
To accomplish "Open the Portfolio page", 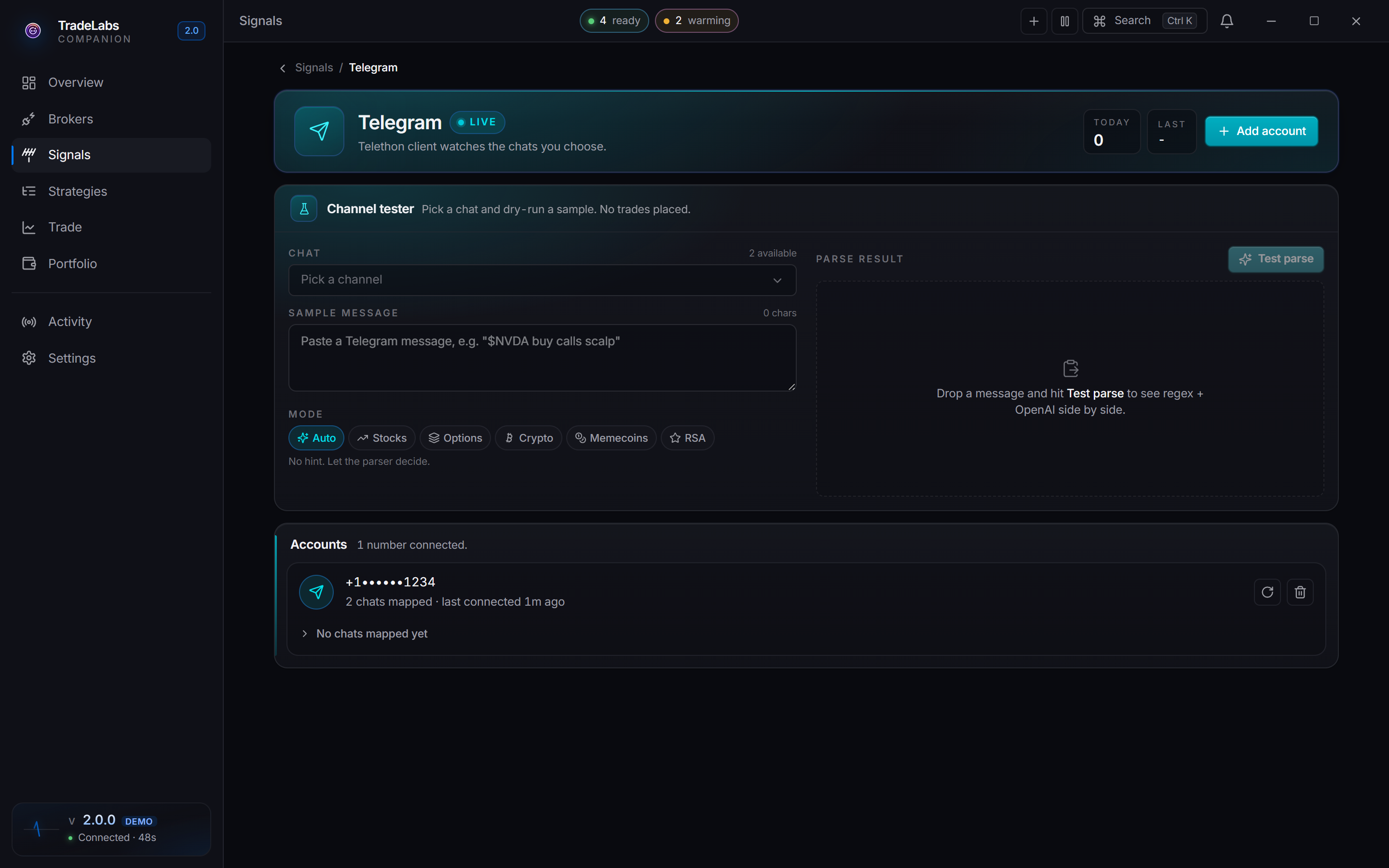I will click(111, 263).
